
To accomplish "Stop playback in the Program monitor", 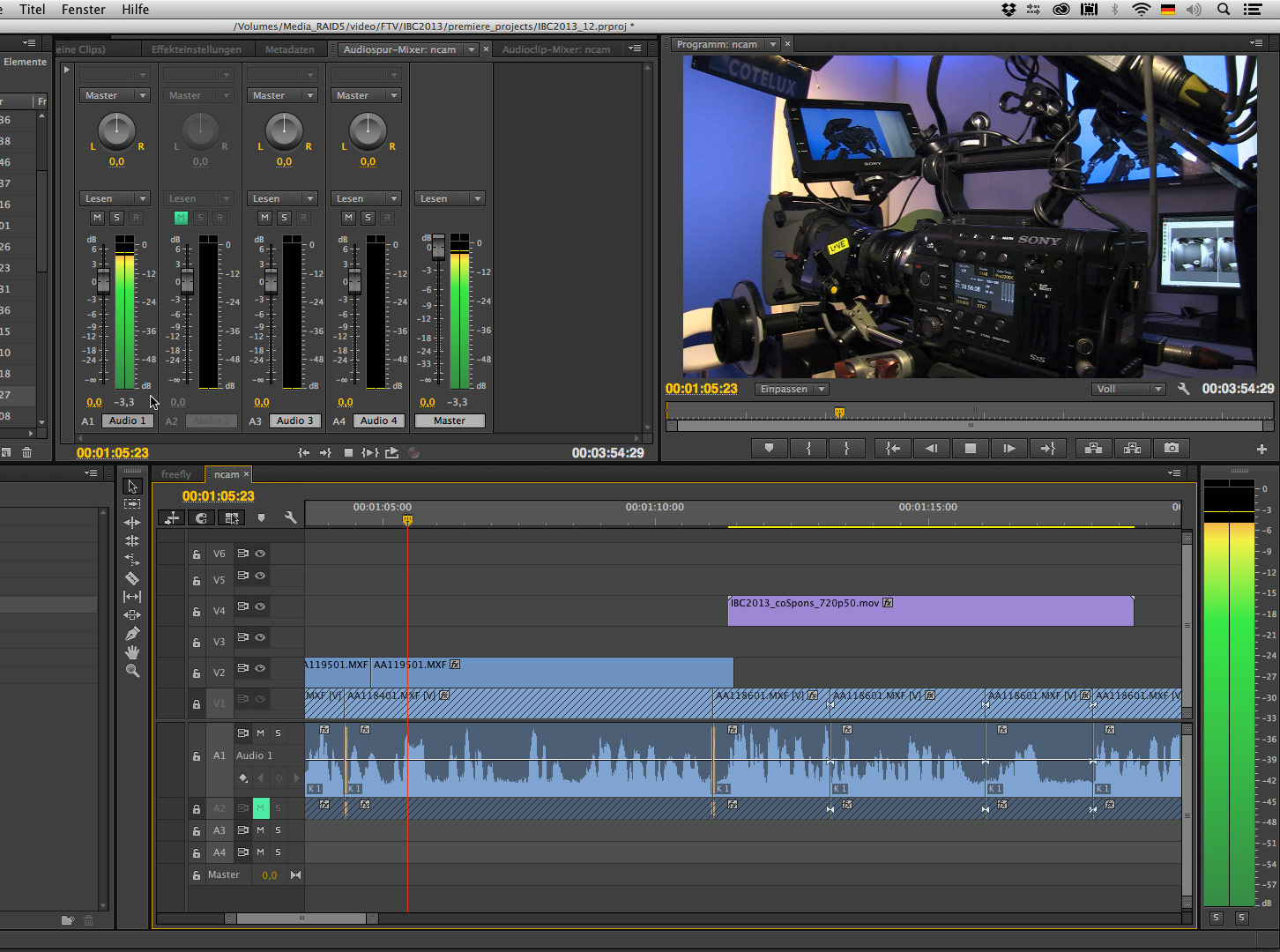I will click(x=971, y=448).
